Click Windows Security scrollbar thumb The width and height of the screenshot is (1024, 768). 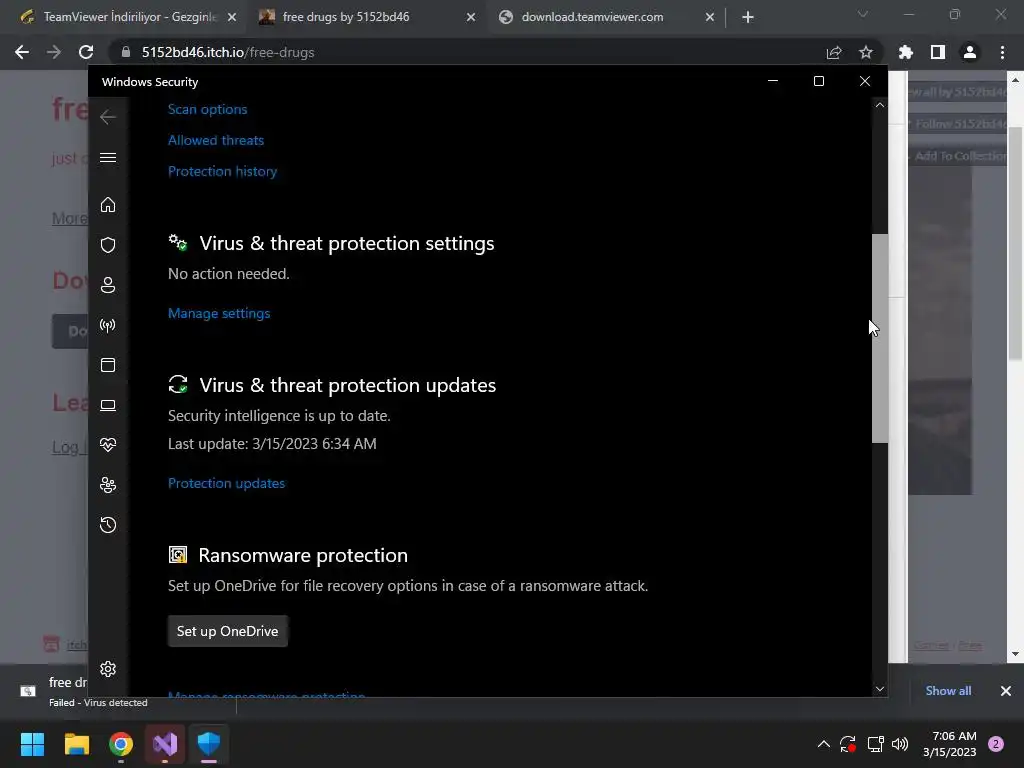pos(880,338)
